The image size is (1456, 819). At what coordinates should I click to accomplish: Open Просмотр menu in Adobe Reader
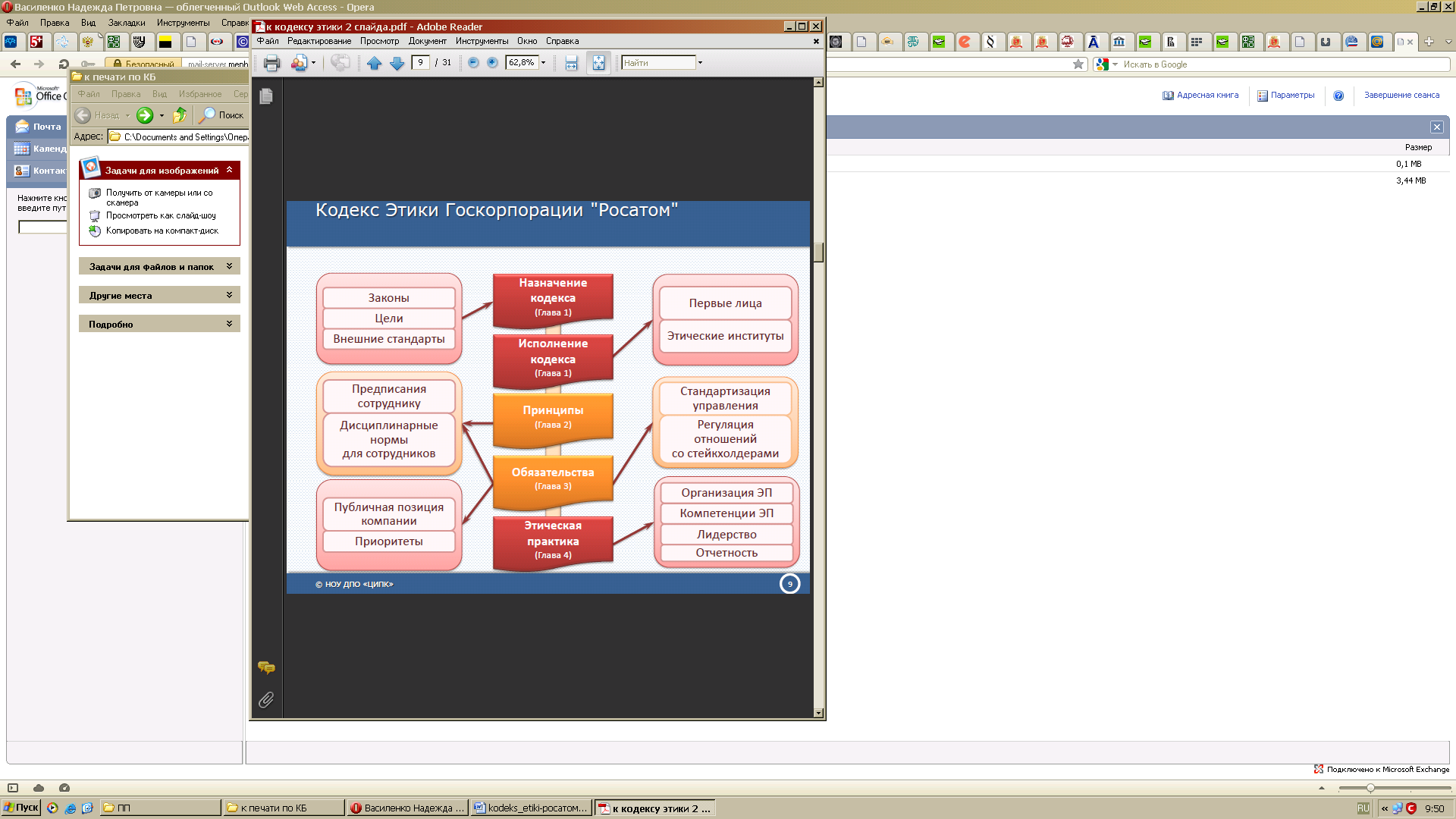tap(379, 41)
